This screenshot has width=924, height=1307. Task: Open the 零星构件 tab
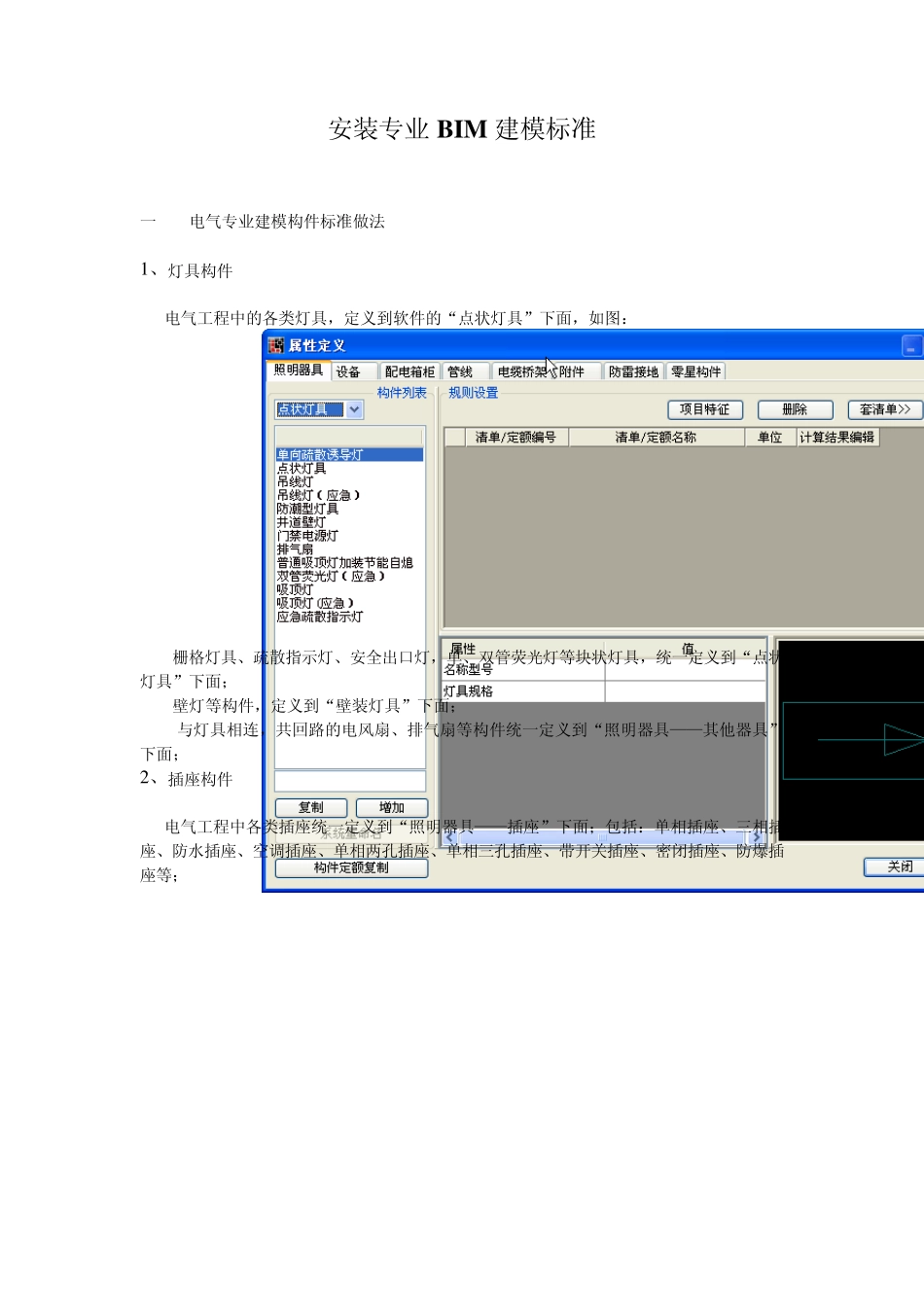coord(696,371)
